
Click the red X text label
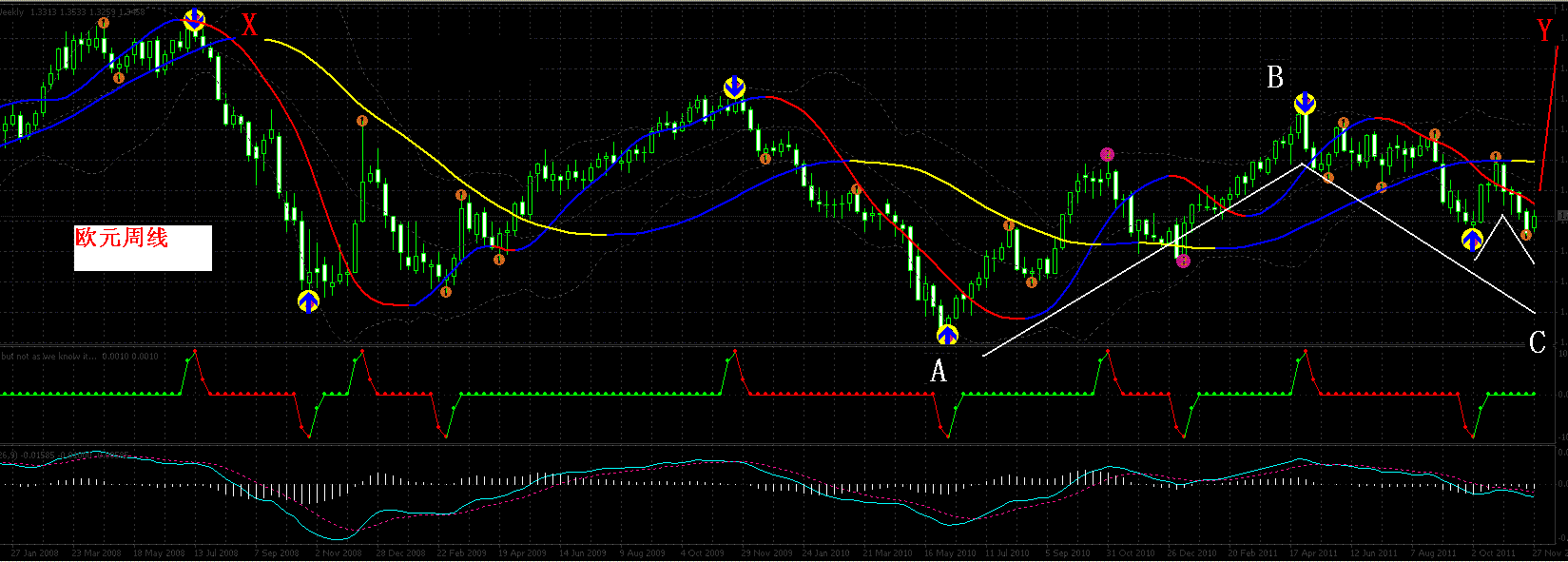point(249,26)
